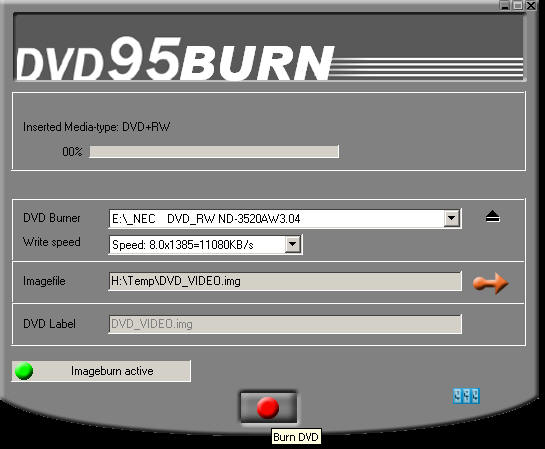Click the green Imageburn status light
This screenshot has height=449, width=545.
24,371
